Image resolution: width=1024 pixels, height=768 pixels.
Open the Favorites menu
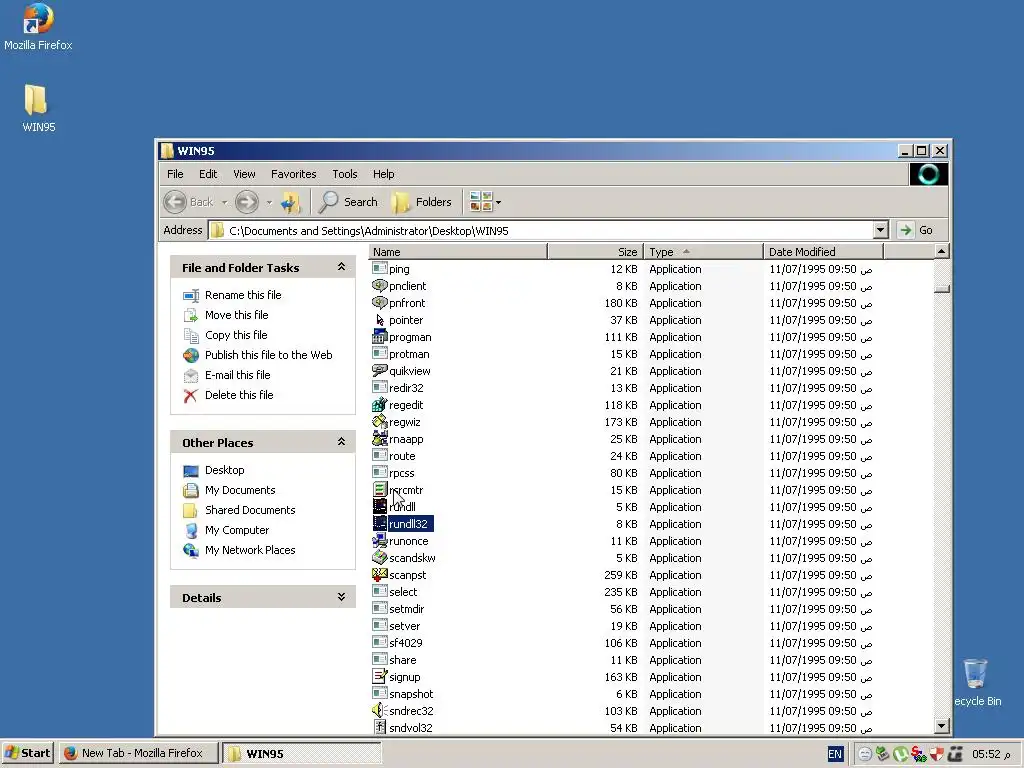293,174
